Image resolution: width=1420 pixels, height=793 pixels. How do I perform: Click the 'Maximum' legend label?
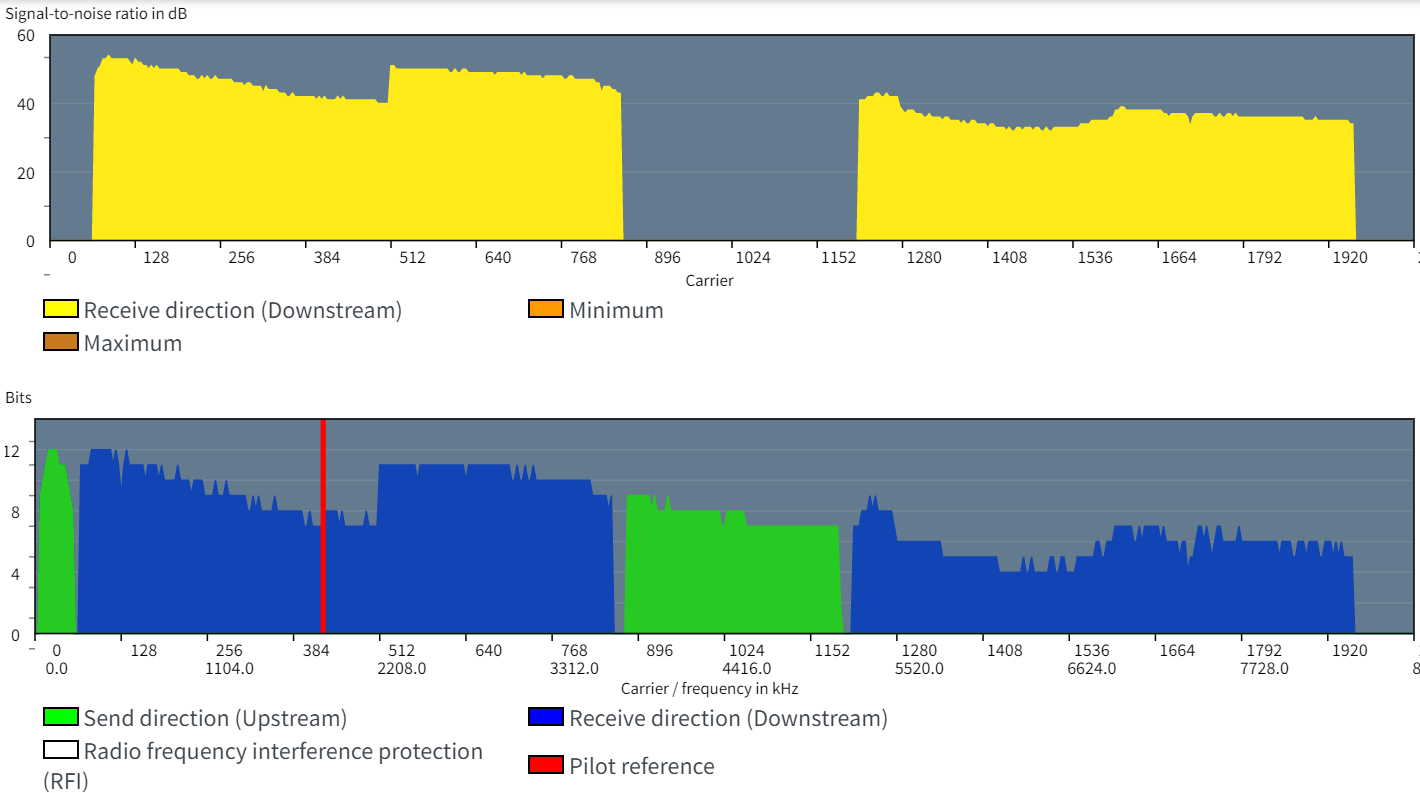133,343
